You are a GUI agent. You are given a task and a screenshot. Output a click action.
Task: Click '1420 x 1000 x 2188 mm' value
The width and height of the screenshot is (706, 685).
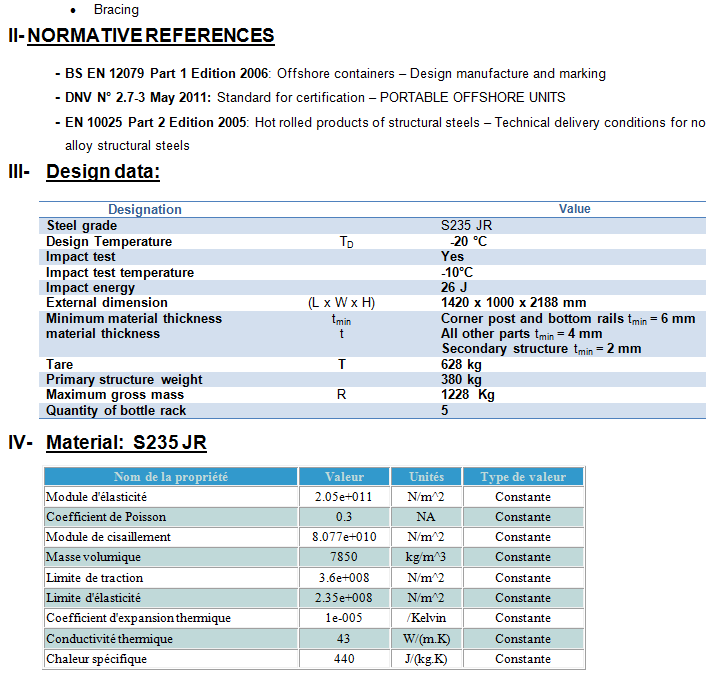click(x=513, y=302)
